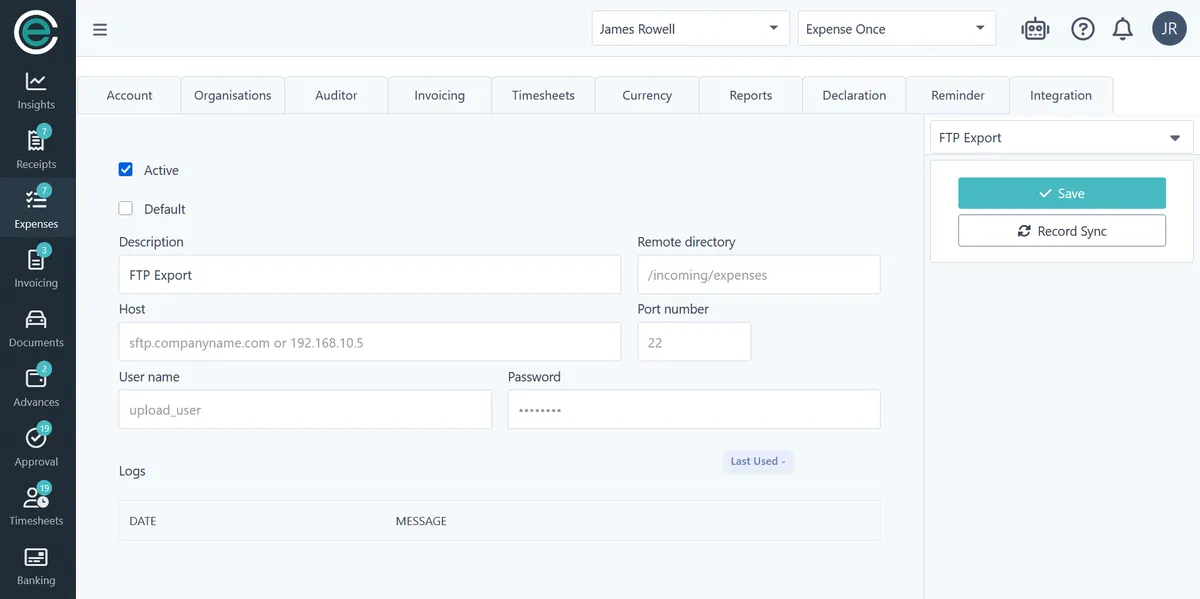Open JR user avatar menu
The height and width of the screenshot is (599, 1200).
[x=1170, y=29]
